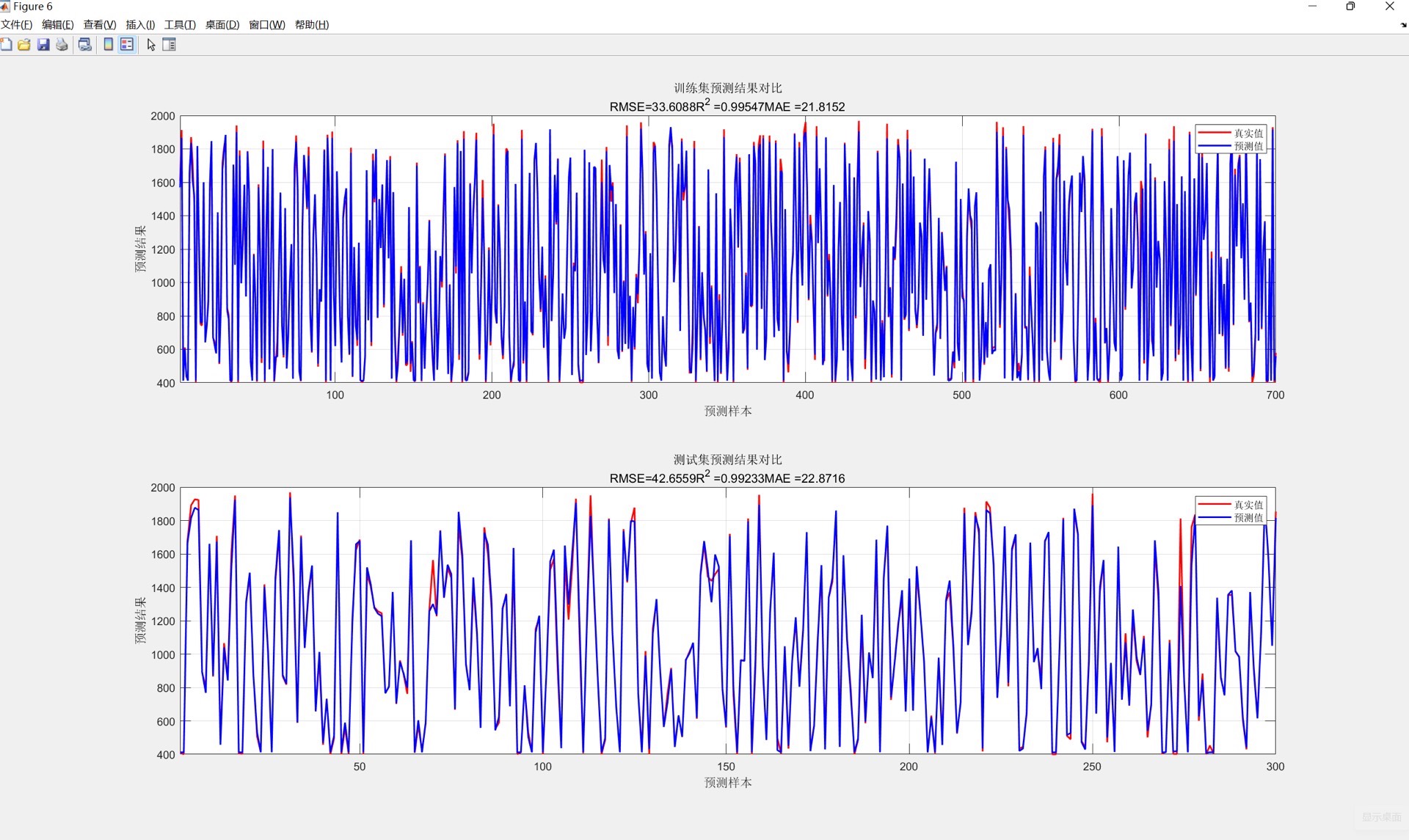Screen dimensions: 1409x840
Task: Click the New Figure toolbar icon
Action: (x=6, y=45)
